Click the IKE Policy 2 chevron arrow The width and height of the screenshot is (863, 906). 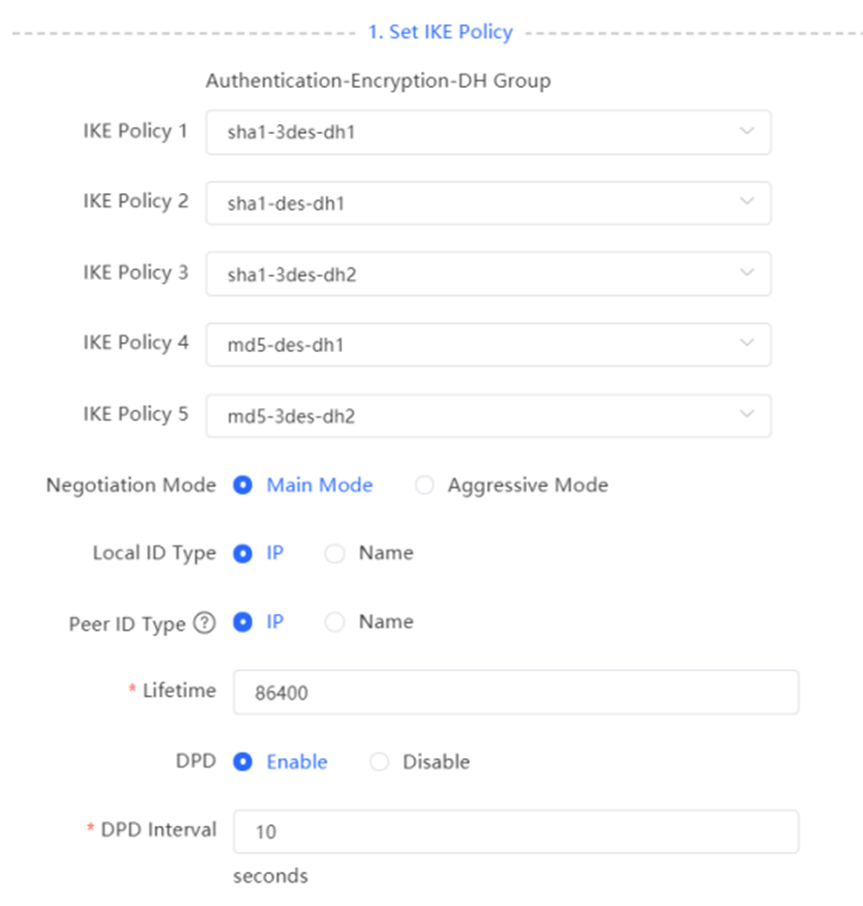pos(747,202)
